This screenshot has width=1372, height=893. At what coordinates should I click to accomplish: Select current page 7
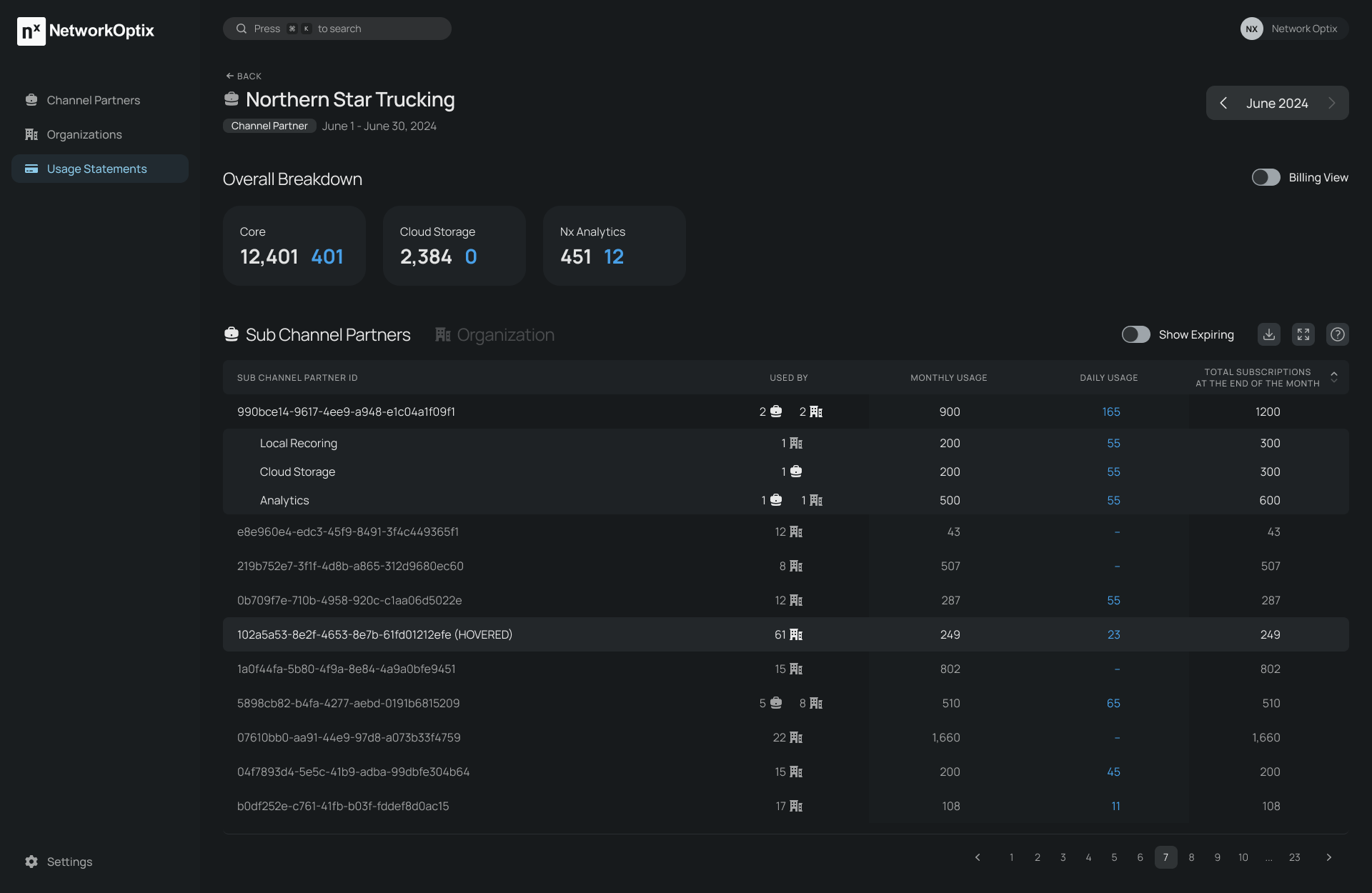click(1165, 857)
